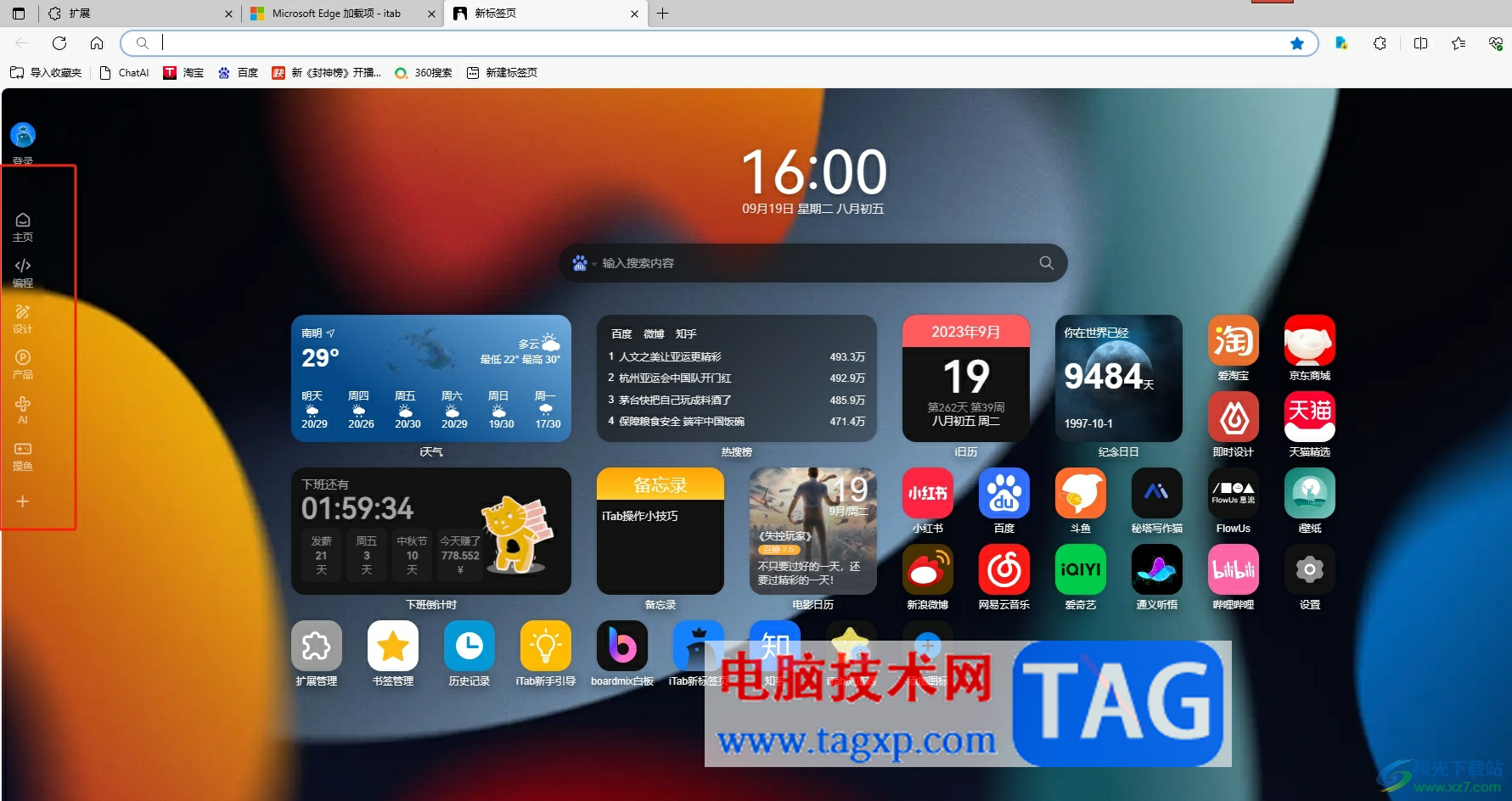Open the 通义听悟 app icon
This screenshot has width=1512, height=801.
(x=1156, y=569)
